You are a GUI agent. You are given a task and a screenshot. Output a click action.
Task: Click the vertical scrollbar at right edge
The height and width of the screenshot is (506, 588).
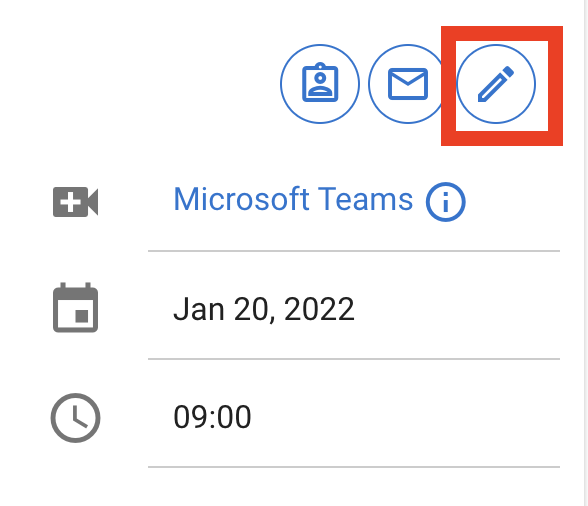(586, 253)
